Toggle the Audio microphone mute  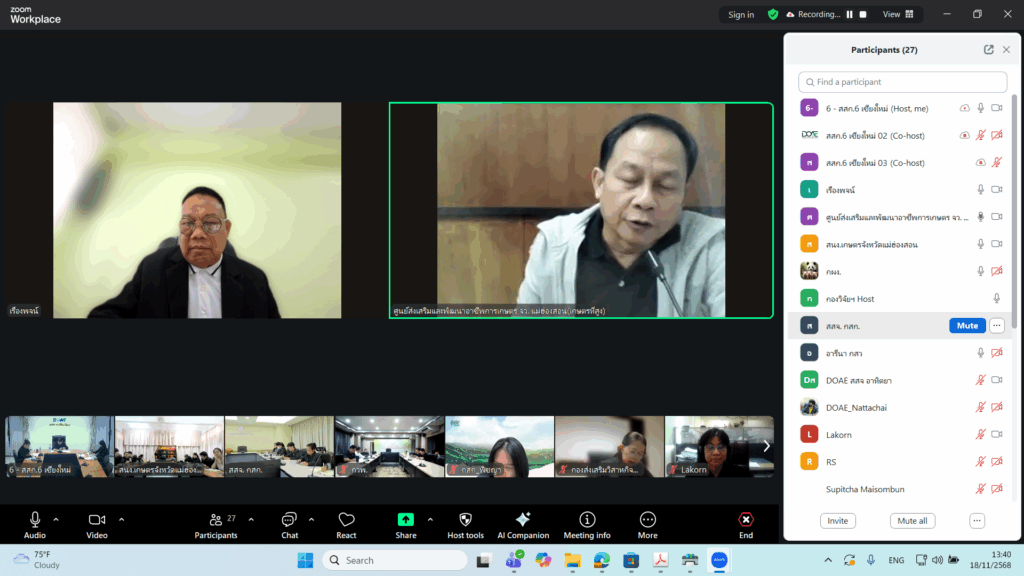click(35, 520)
